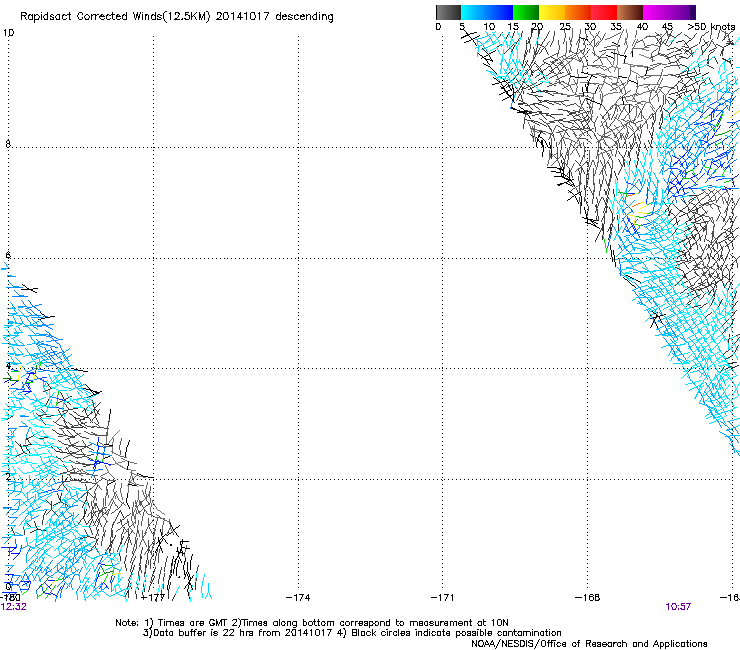
Task: Click the yellow 20-25 knots color segment
Action: (x=552, y=12)
